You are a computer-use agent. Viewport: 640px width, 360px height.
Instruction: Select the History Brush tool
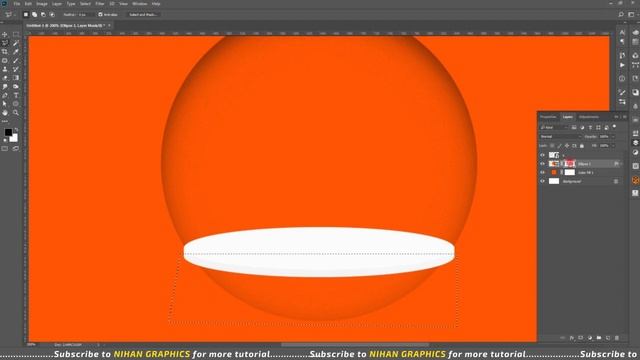(x=16, y=69)
